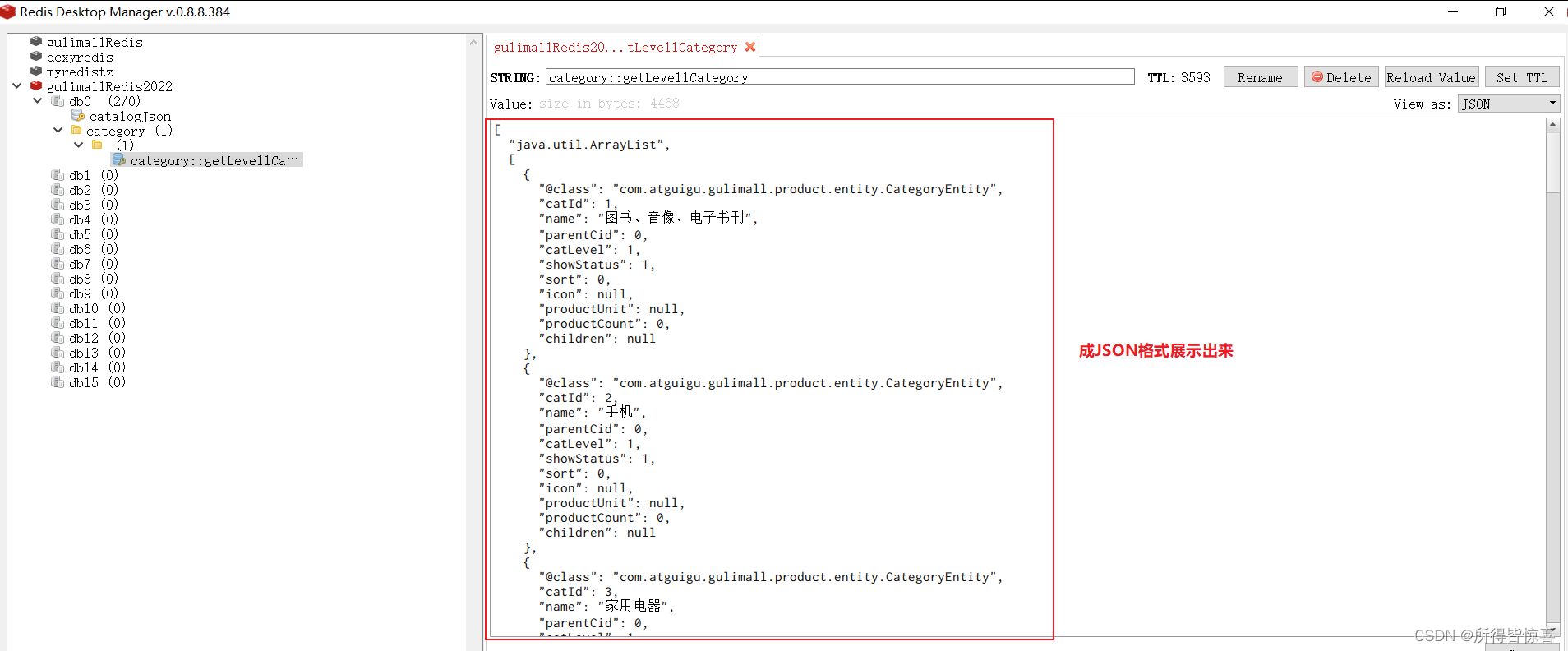Click the Set TTL button

click(x=1522, y=77)
